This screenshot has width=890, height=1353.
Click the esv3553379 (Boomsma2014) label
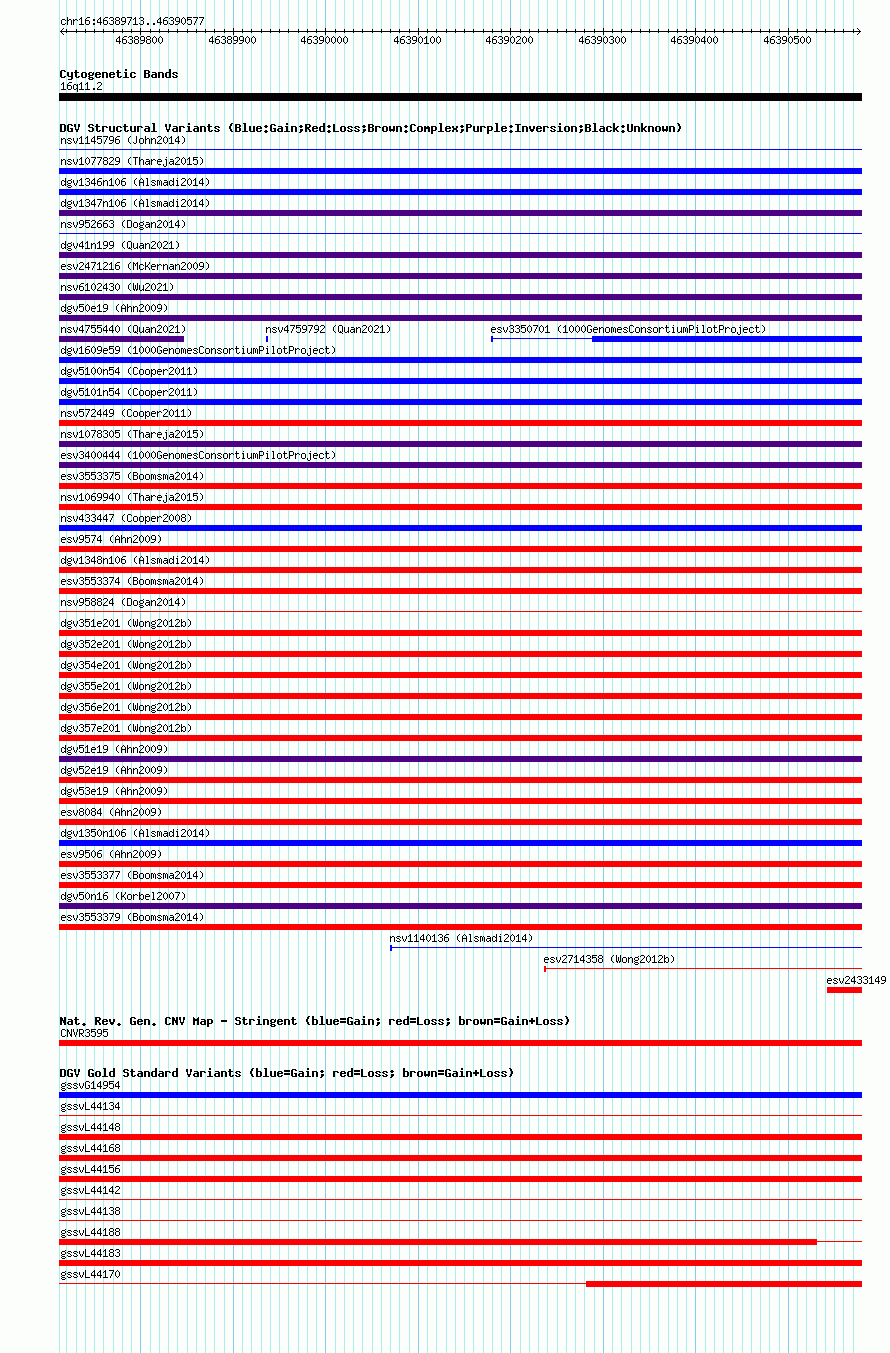pyautogui.click(x=132, y=917)
